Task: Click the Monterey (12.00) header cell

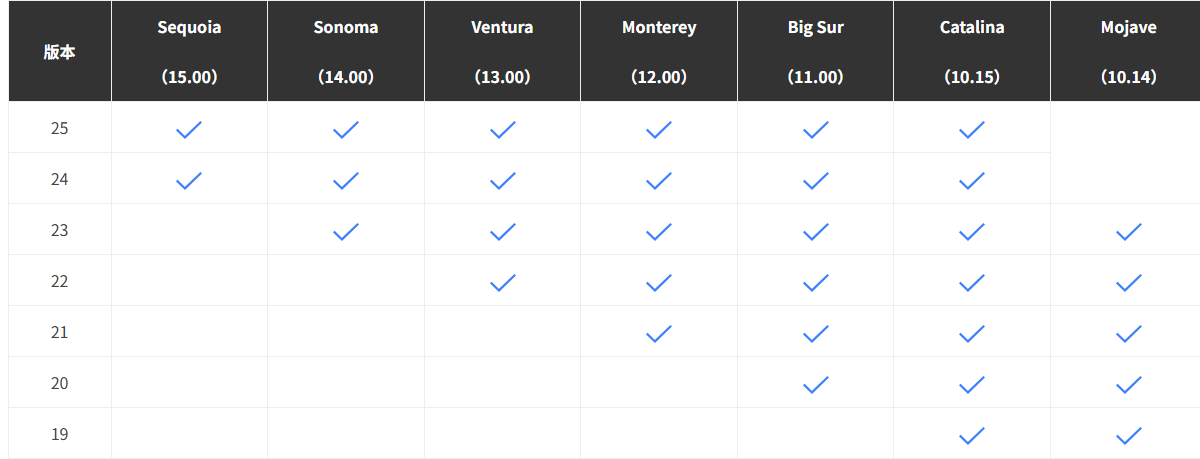Action: 659,52
